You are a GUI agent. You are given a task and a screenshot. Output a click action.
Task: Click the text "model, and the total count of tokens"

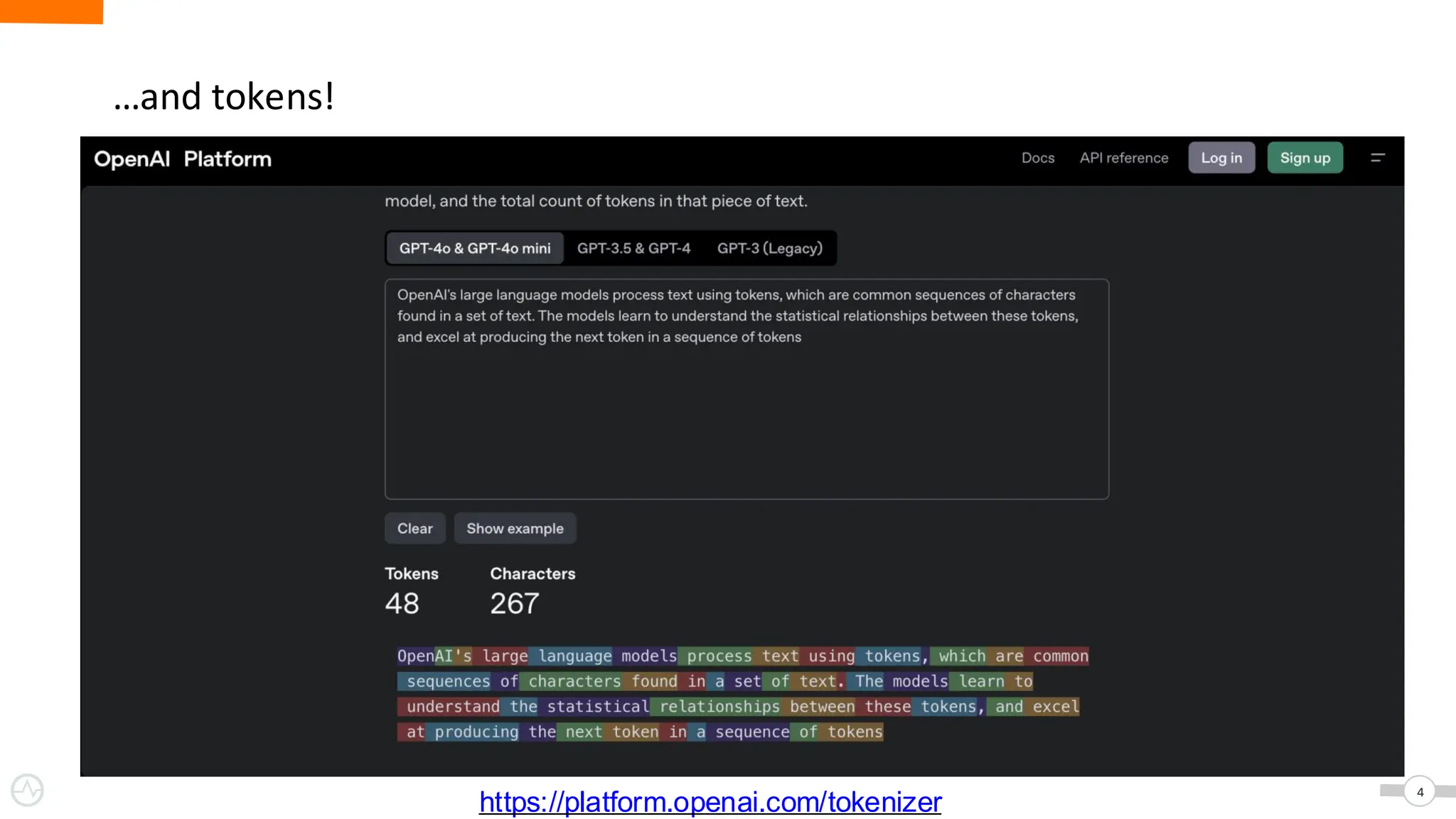tap(520, 201)
